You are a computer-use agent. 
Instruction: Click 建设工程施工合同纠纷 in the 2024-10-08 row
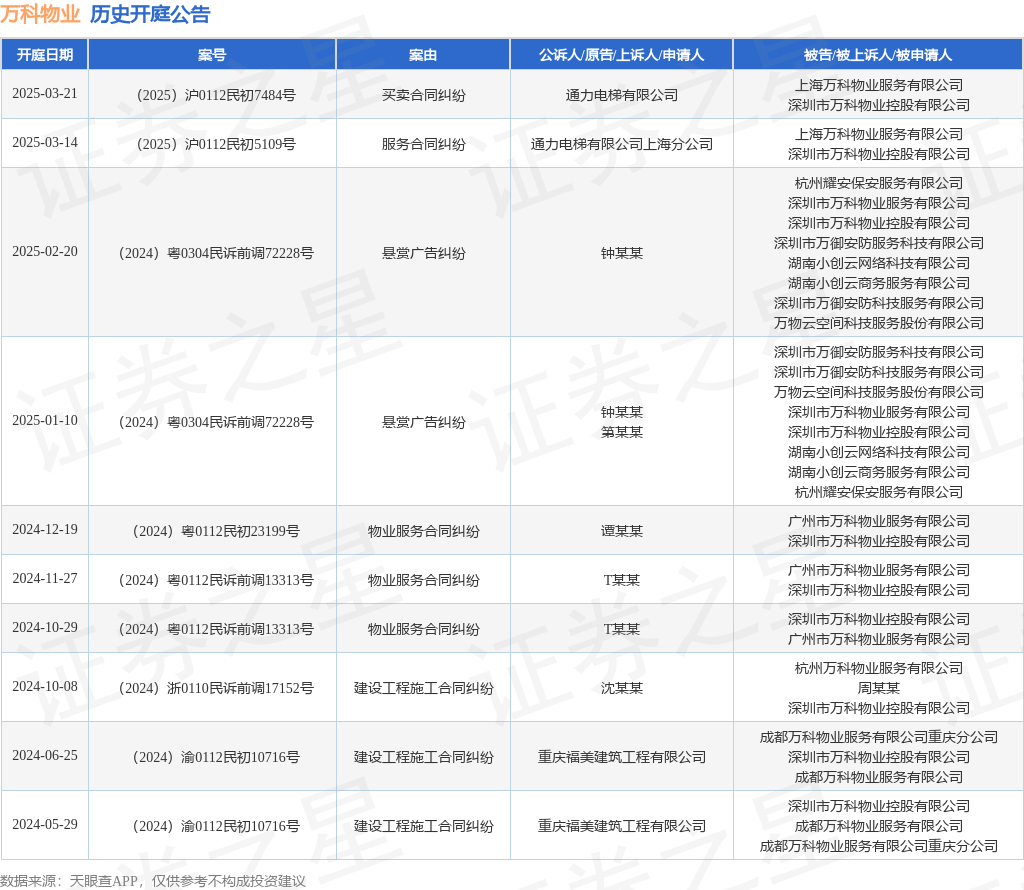pyautogui.click(x=423, y=688)
